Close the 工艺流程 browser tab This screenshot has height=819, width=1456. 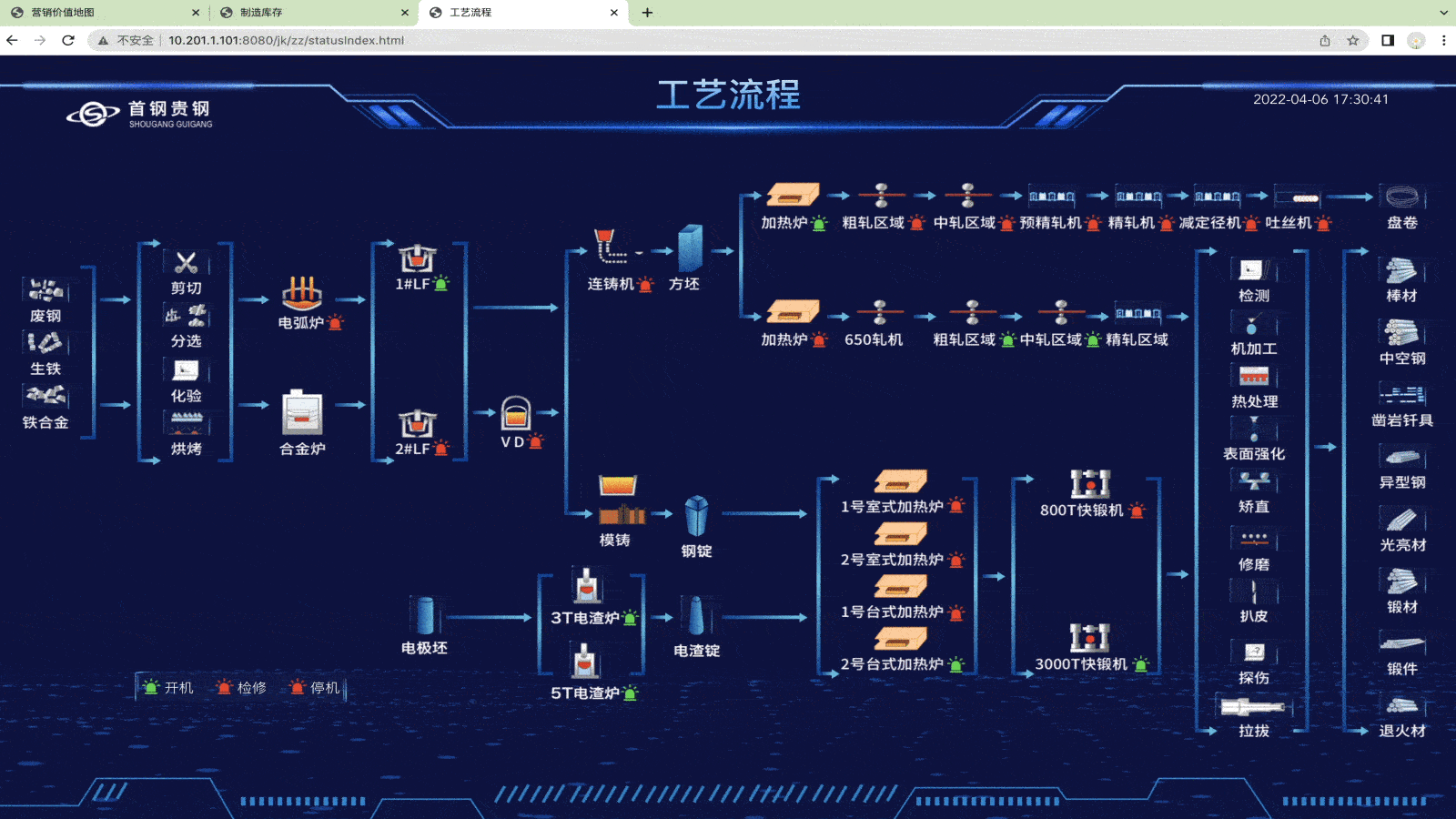[x=614, y=13]
